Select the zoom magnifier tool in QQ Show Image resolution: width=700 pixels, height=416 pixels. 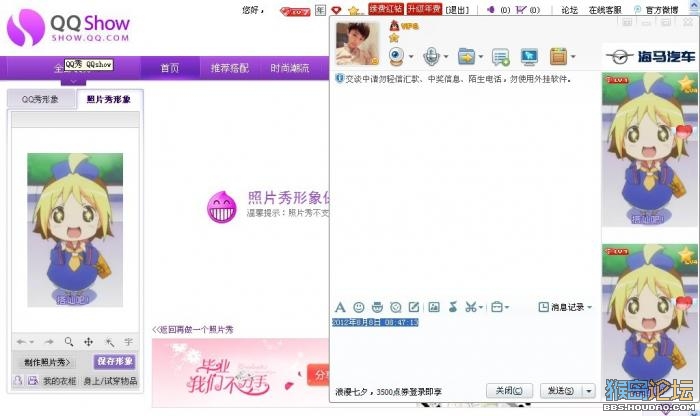click(x=69, y=342)
